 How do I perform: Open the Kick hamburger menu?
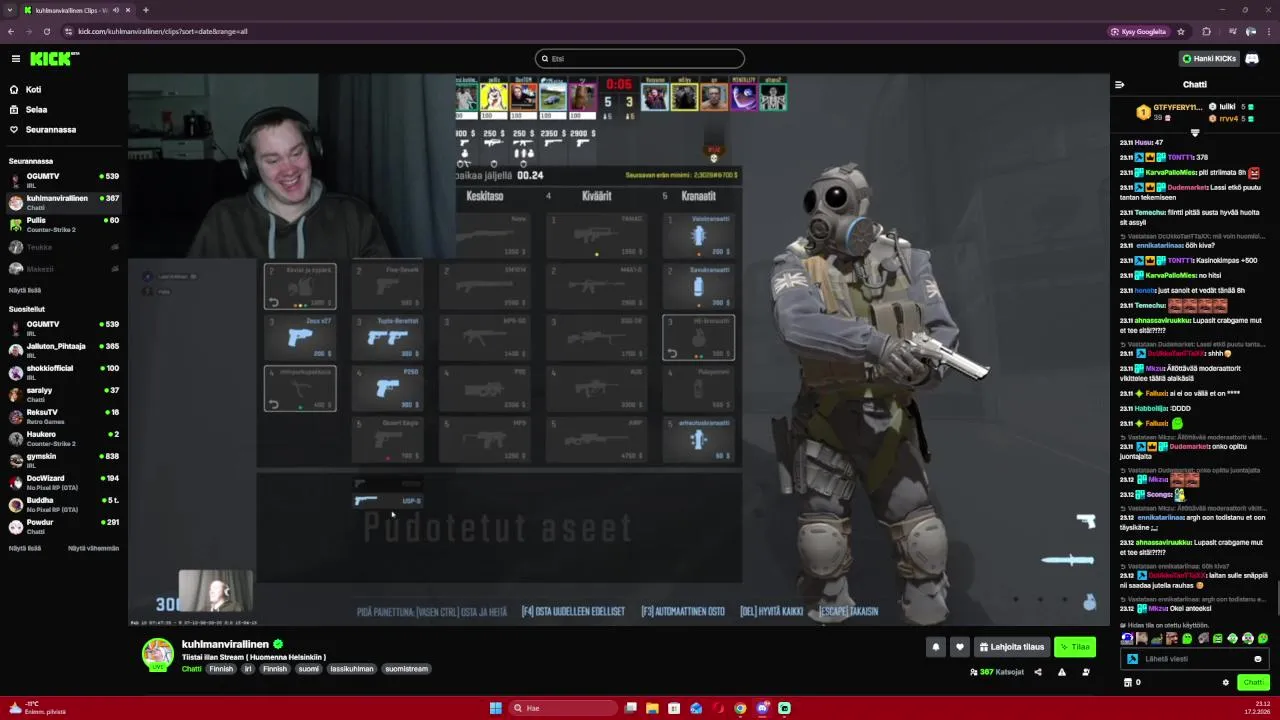(x=15, y=59)
